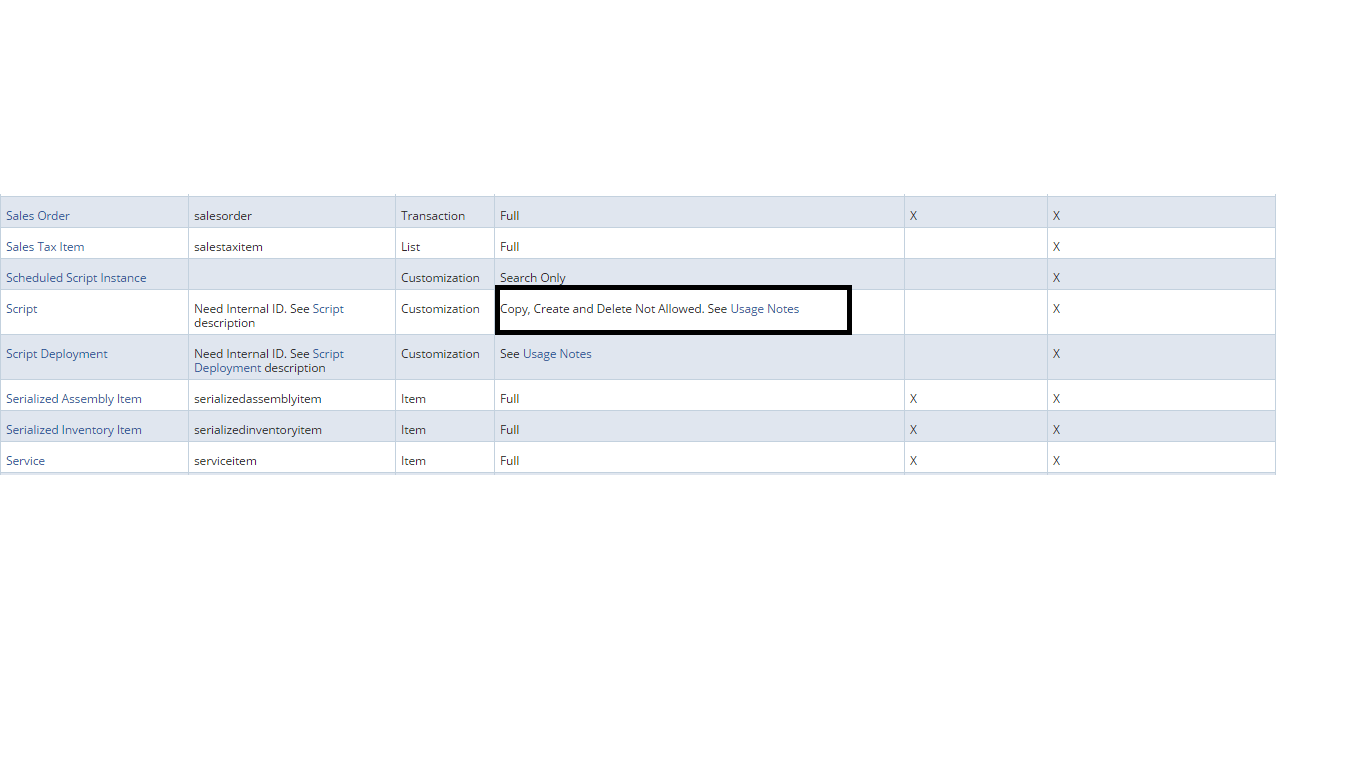Screen dimensions: 1366x768
Task: Follow the Serialized Assembly Item link
Action: point(74,399)
